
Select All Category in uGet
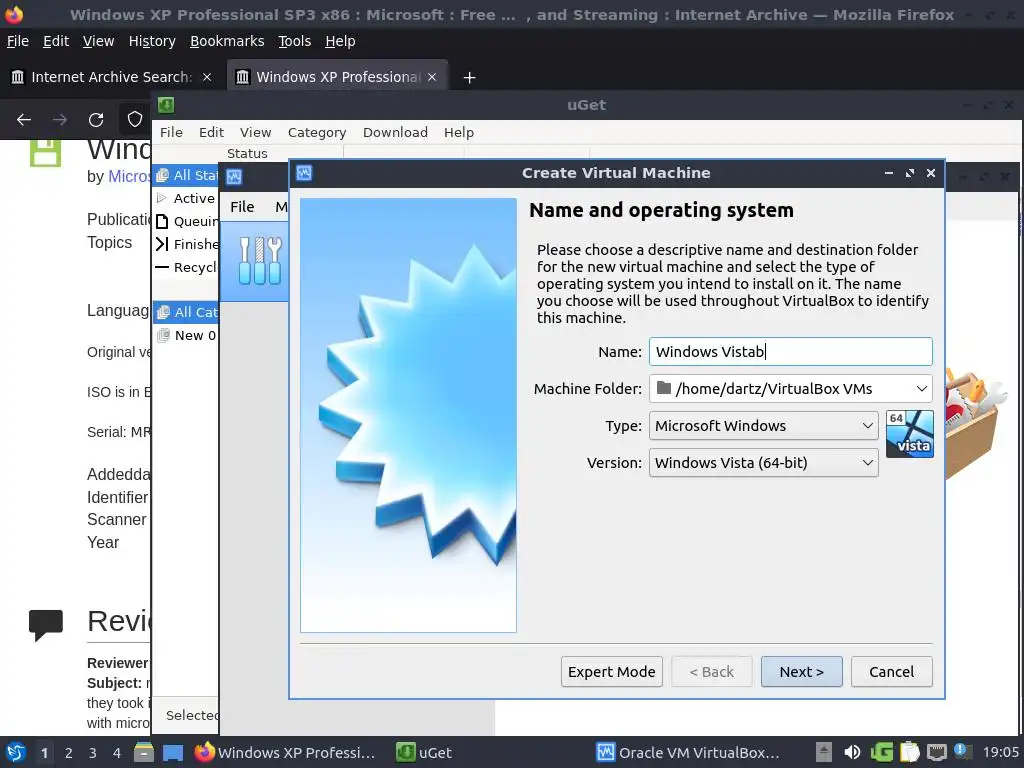tap(186, 312)
